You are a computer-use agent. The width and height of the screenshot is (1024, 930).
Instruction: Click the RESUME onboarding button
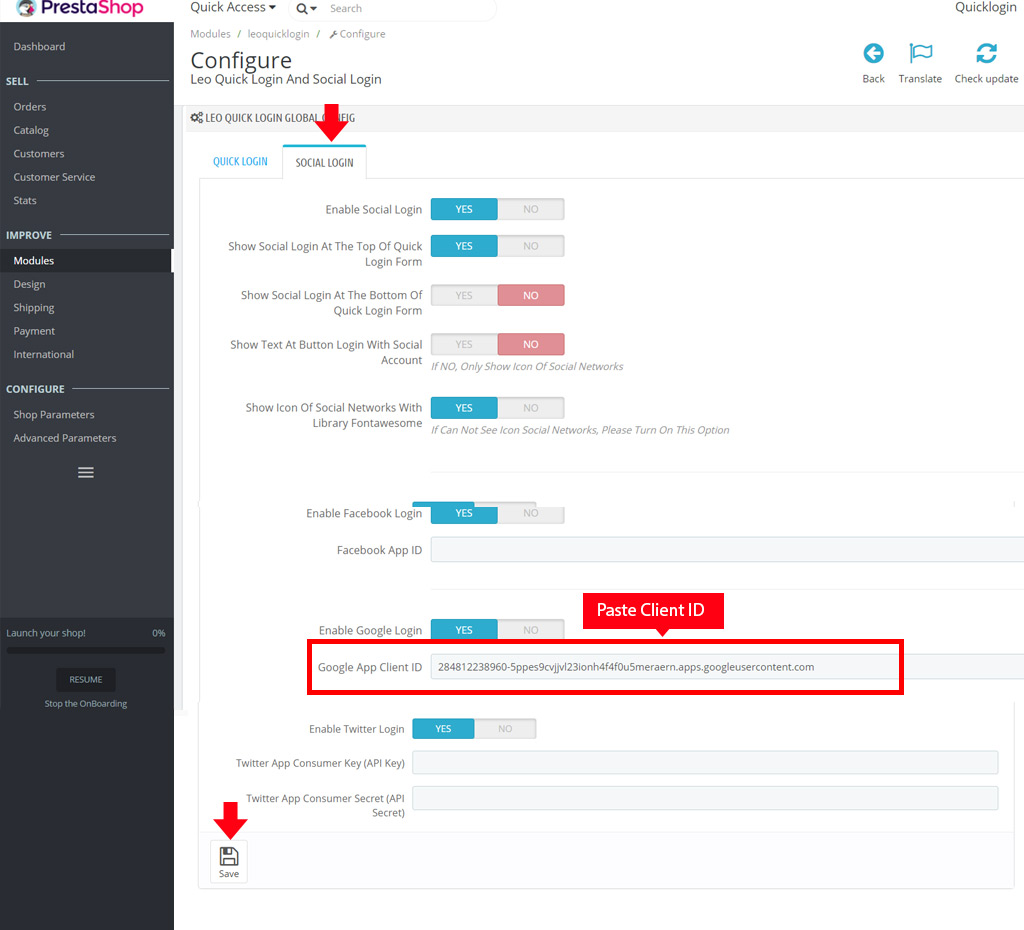(86, 679)
